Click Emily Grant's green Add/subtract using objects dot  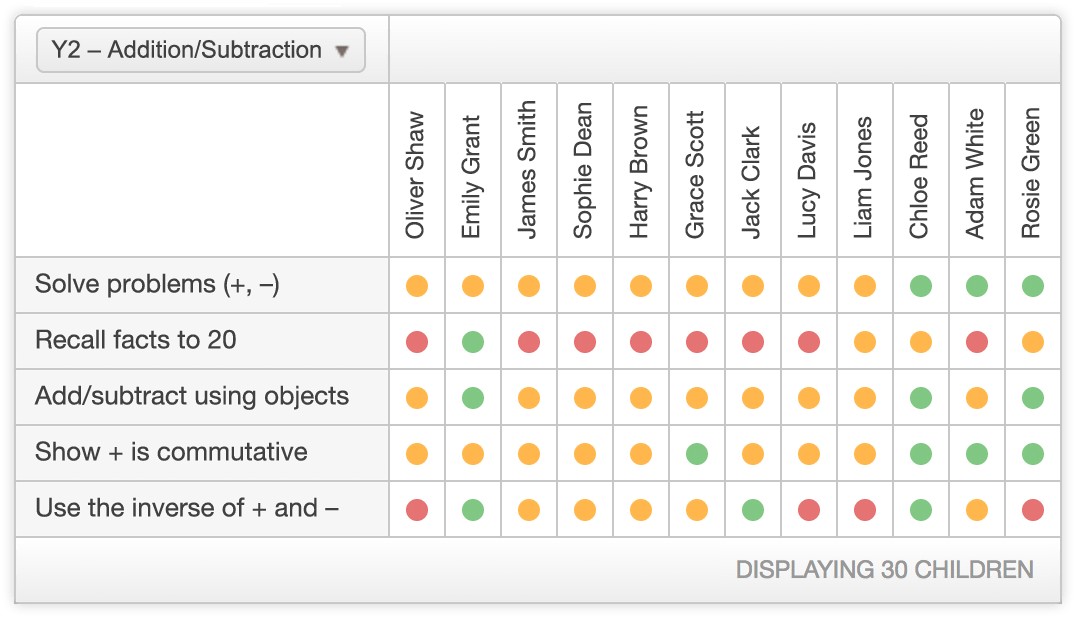tap(473, 398)
